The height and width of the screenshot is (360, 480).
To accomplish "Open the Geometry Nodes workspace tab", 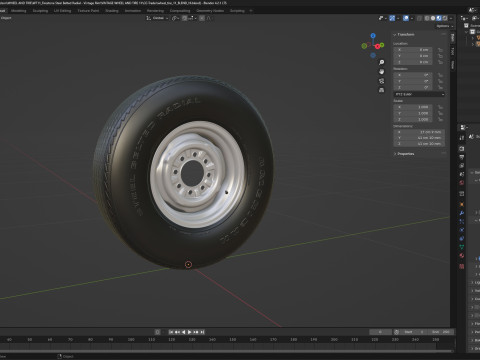I will pos(210,11).
